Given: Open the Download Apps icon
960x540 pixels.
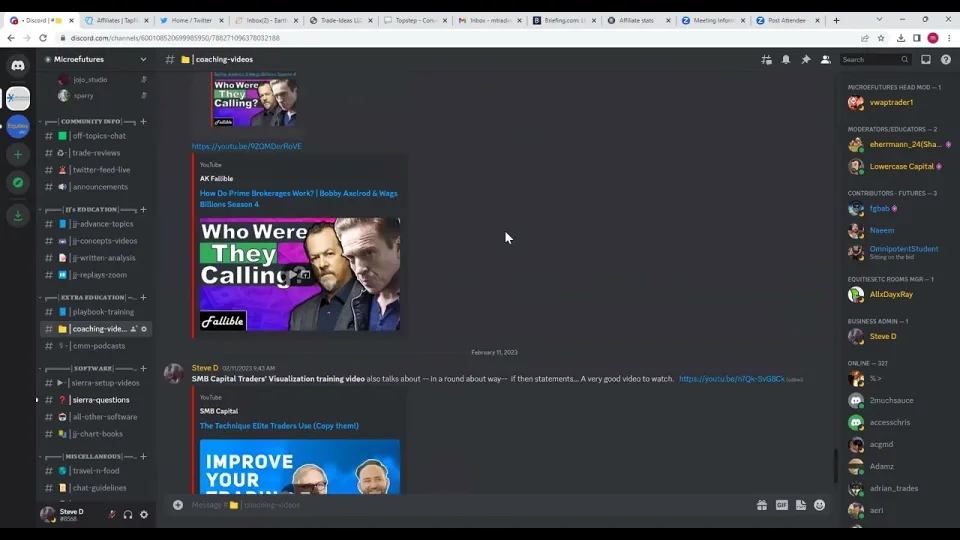Looking at the screenshot, I should pyautogui.click(x=18, y=215).
